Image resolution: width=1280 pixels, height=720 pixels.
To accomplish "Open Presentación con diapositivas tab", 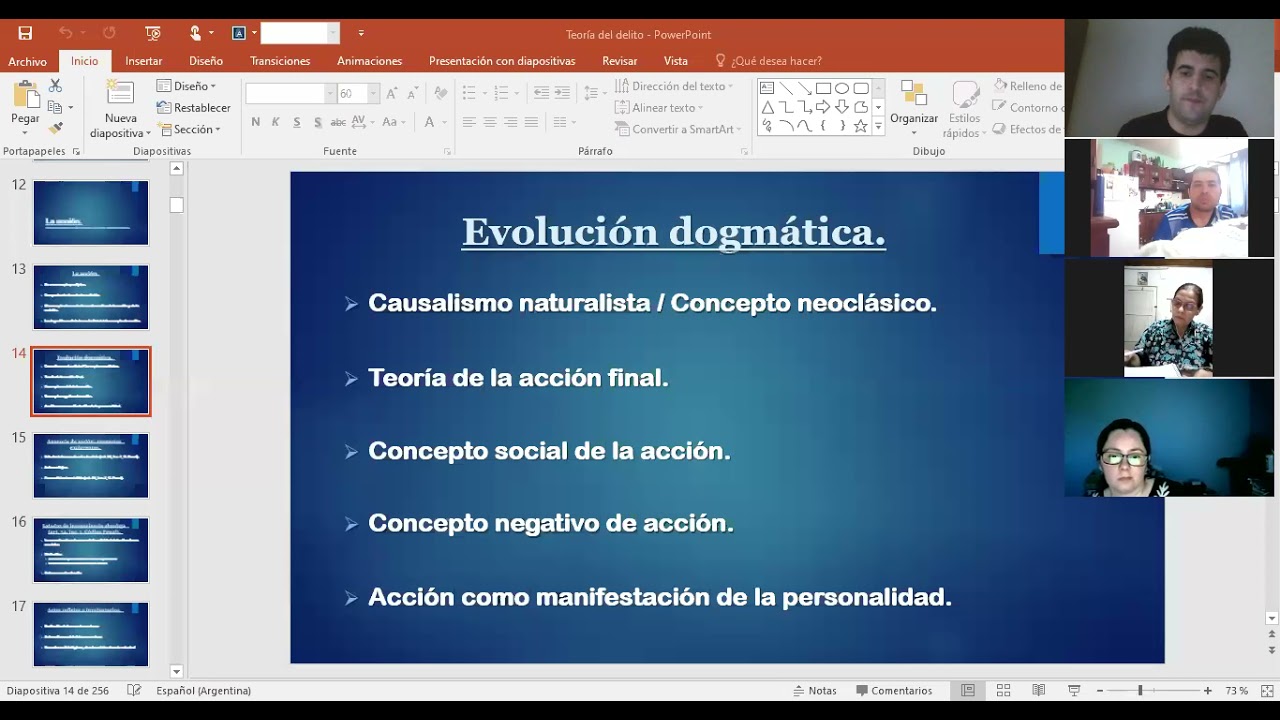I will click(x=502, y=61).
